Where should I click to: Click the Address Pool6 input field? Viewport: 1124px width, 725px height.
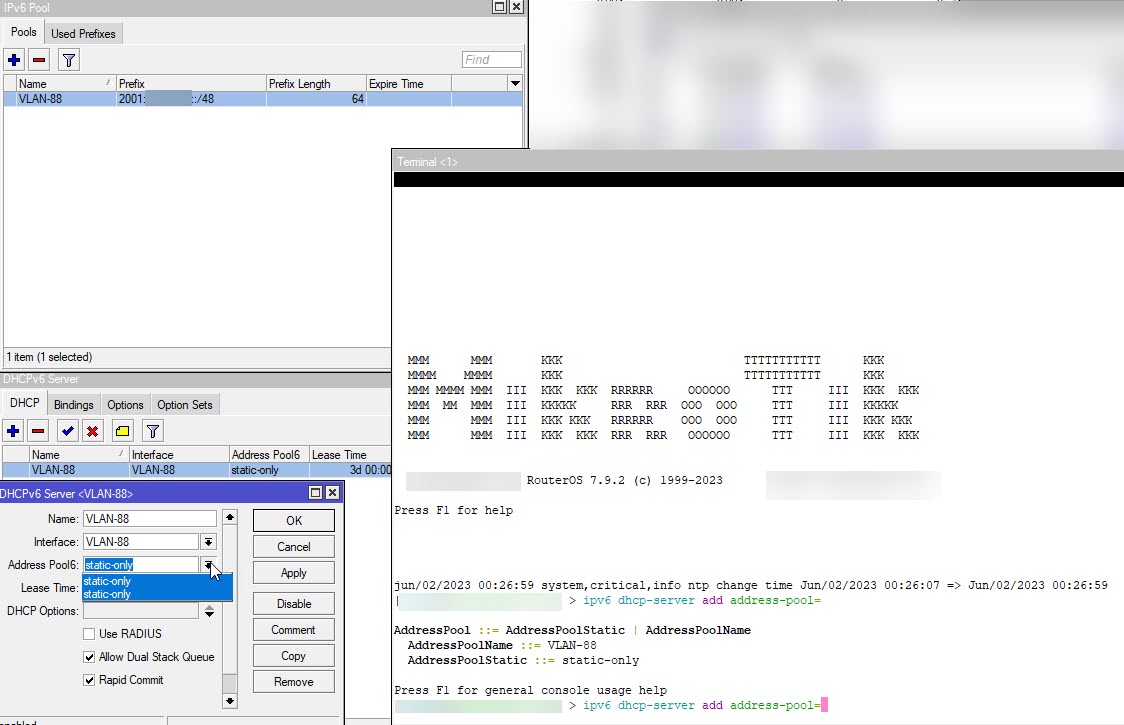click(x=140, y=565)
